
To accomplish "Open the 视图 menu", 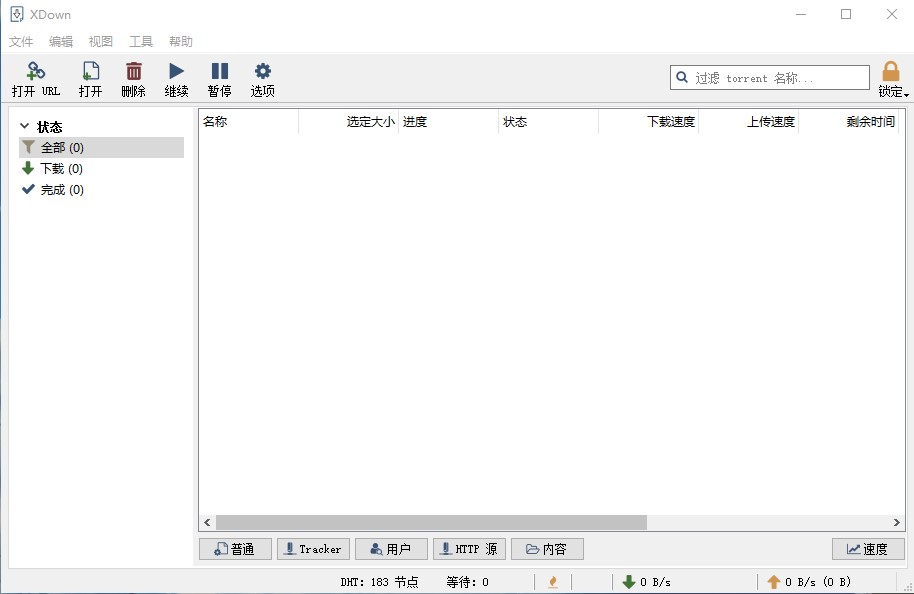I will [x=100, y=41].
